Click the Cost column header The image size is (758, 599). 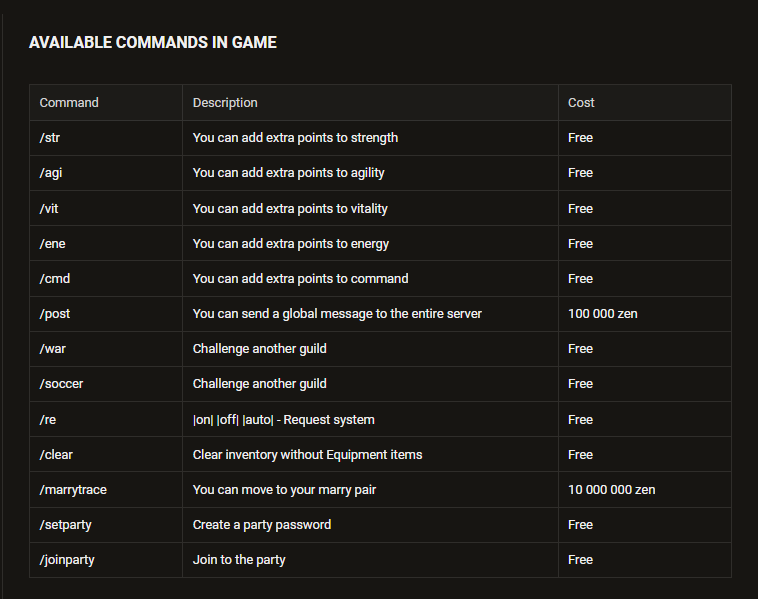click(645, 102)
